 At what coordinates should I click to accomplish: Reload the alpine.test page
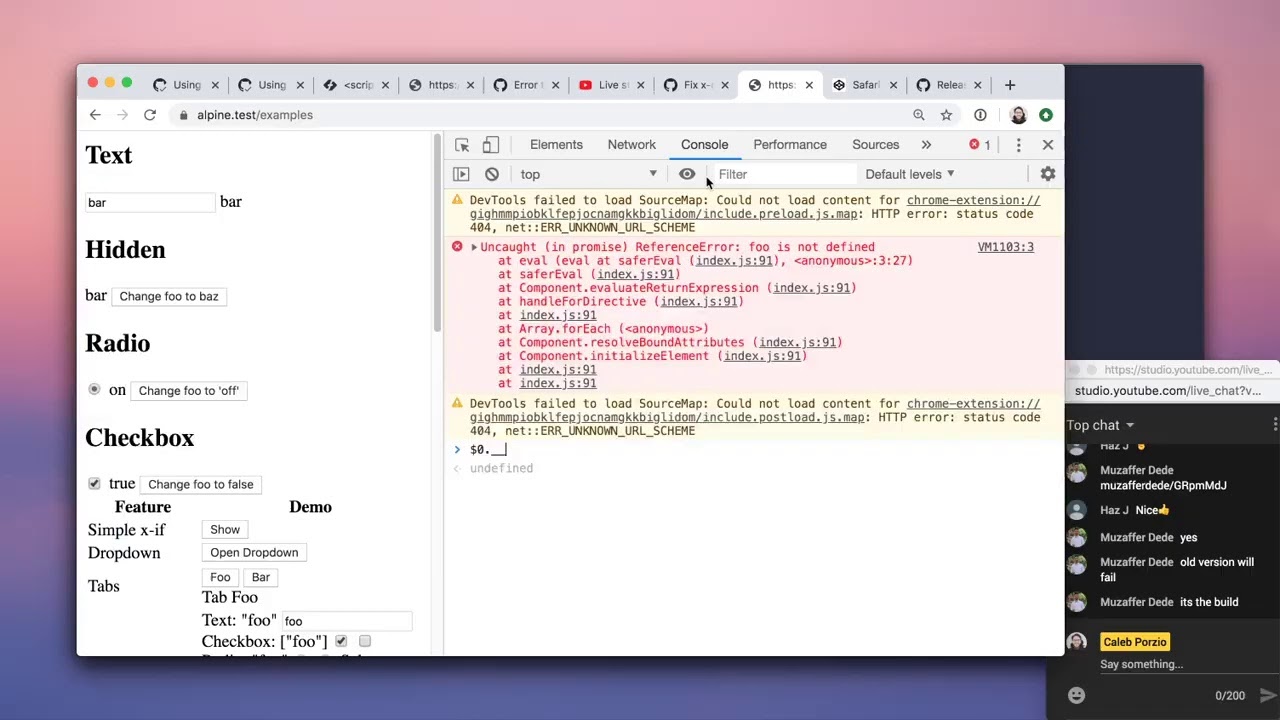[x=149, y=115]
